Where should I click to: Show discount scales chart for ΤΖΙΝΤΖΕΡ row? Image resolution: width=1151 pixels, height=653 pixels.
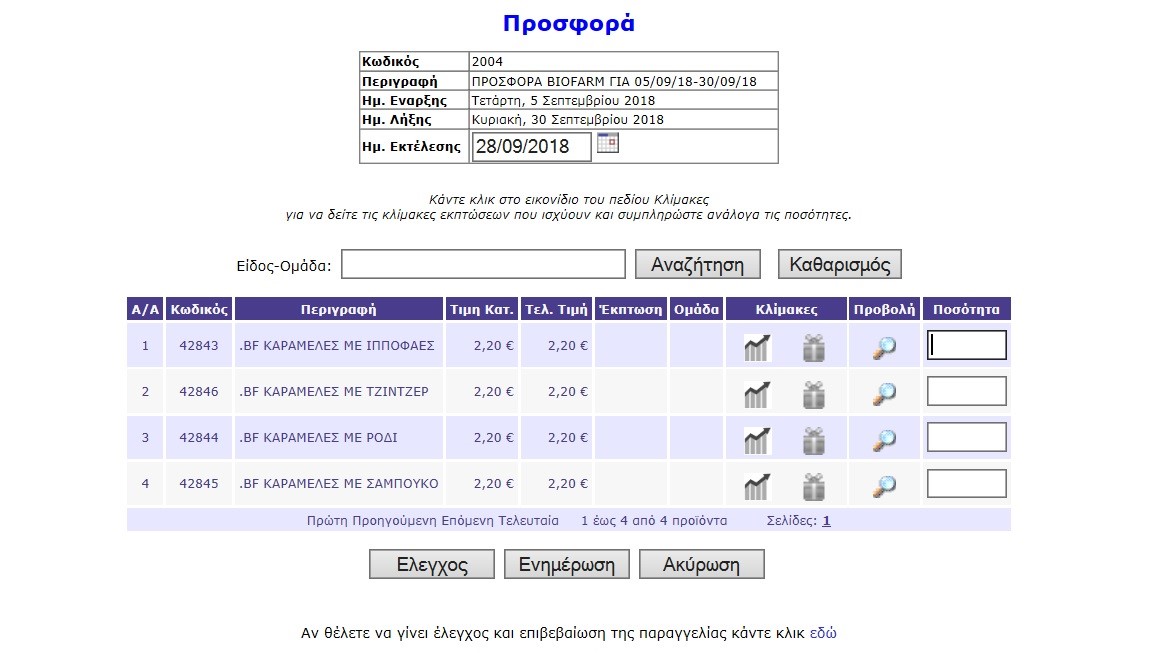click(757, 394)
